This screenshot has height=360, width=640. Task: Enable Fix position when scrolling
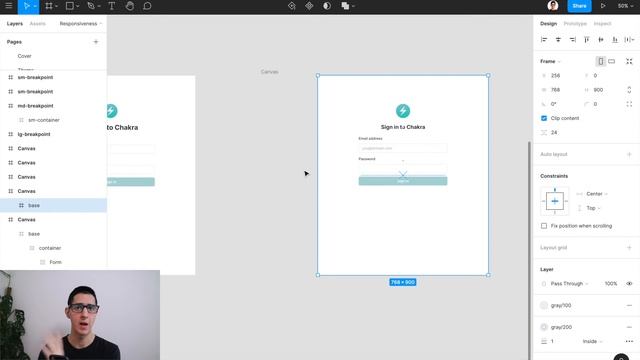click(x=544, y=226)
